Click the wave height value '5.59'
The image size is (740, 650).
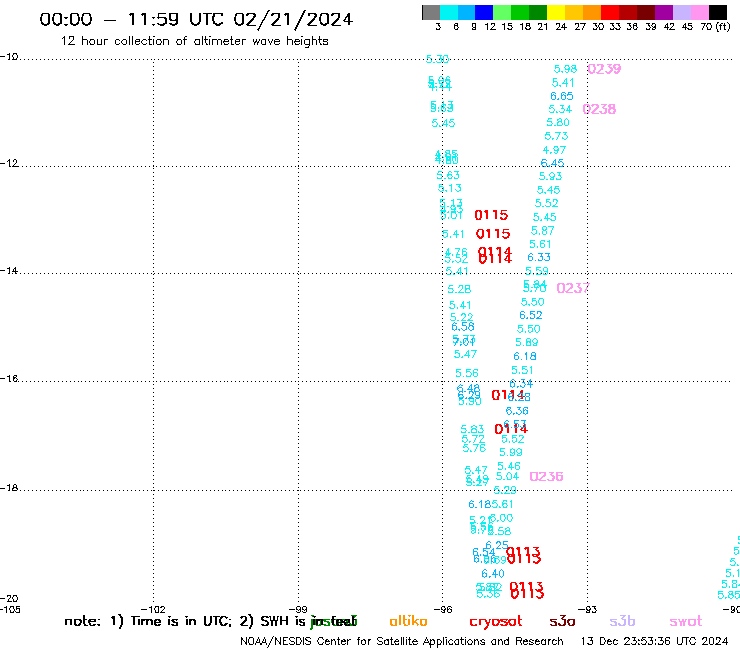tap(537, 271)
